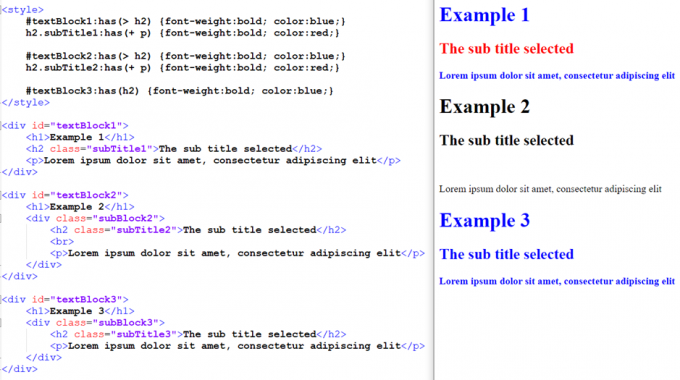Click the blue Example 1 heading
Screen dimensions: 680x380
(484, 15)
